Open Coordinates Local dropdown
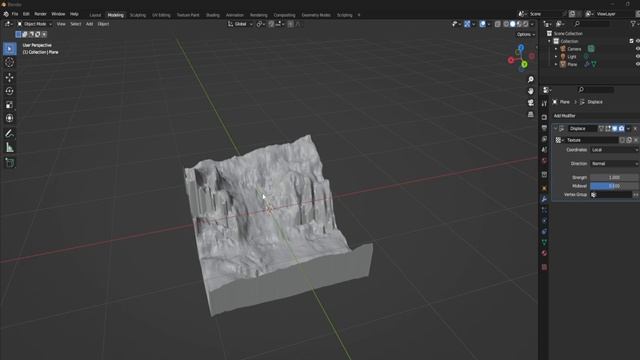The width and height of the screenshot is (640, 360). point(614,150)
